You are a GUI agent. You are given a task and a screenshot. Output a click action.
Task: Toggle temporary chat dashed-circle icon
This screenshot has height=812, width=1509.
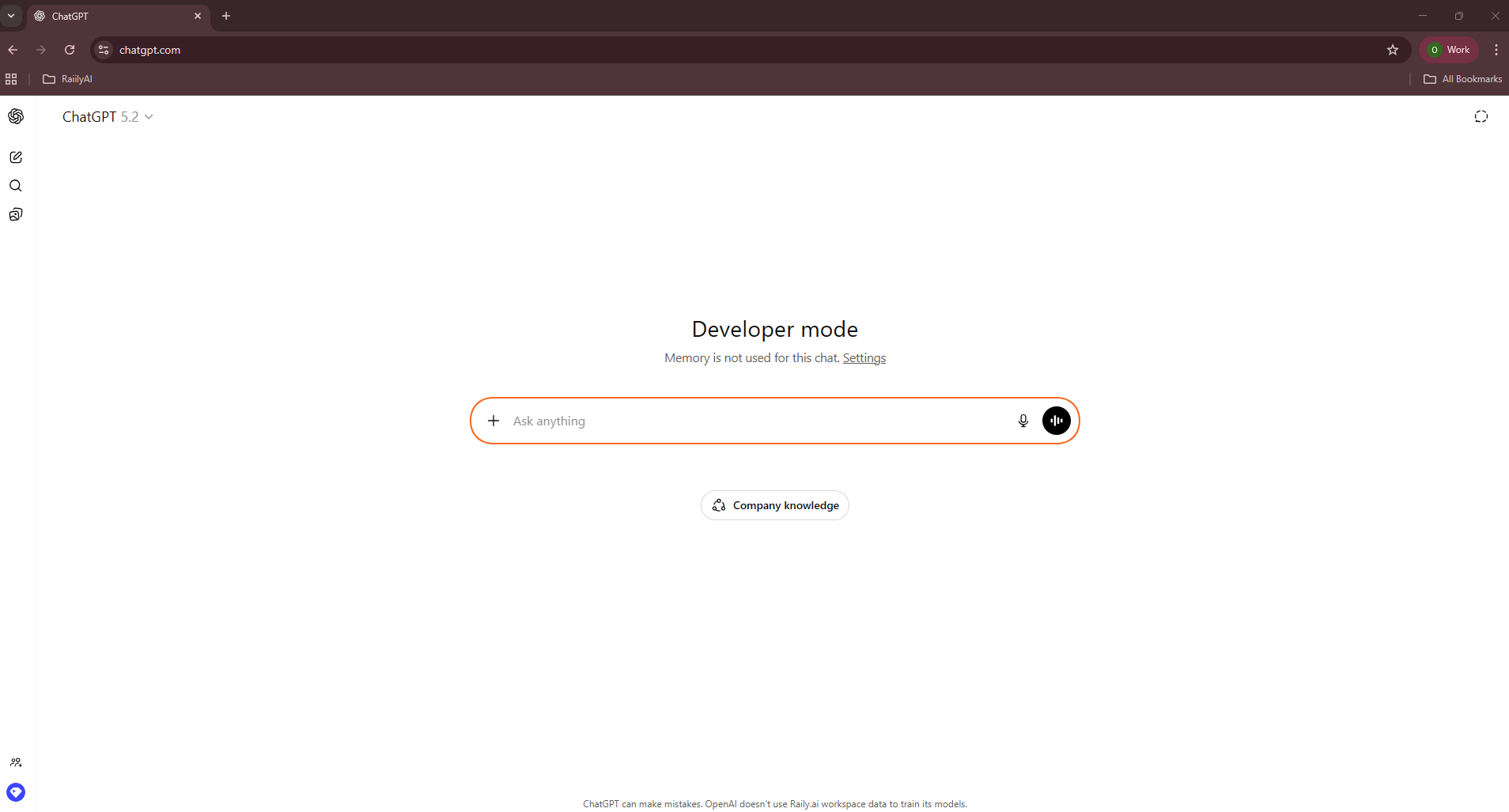1481,116
